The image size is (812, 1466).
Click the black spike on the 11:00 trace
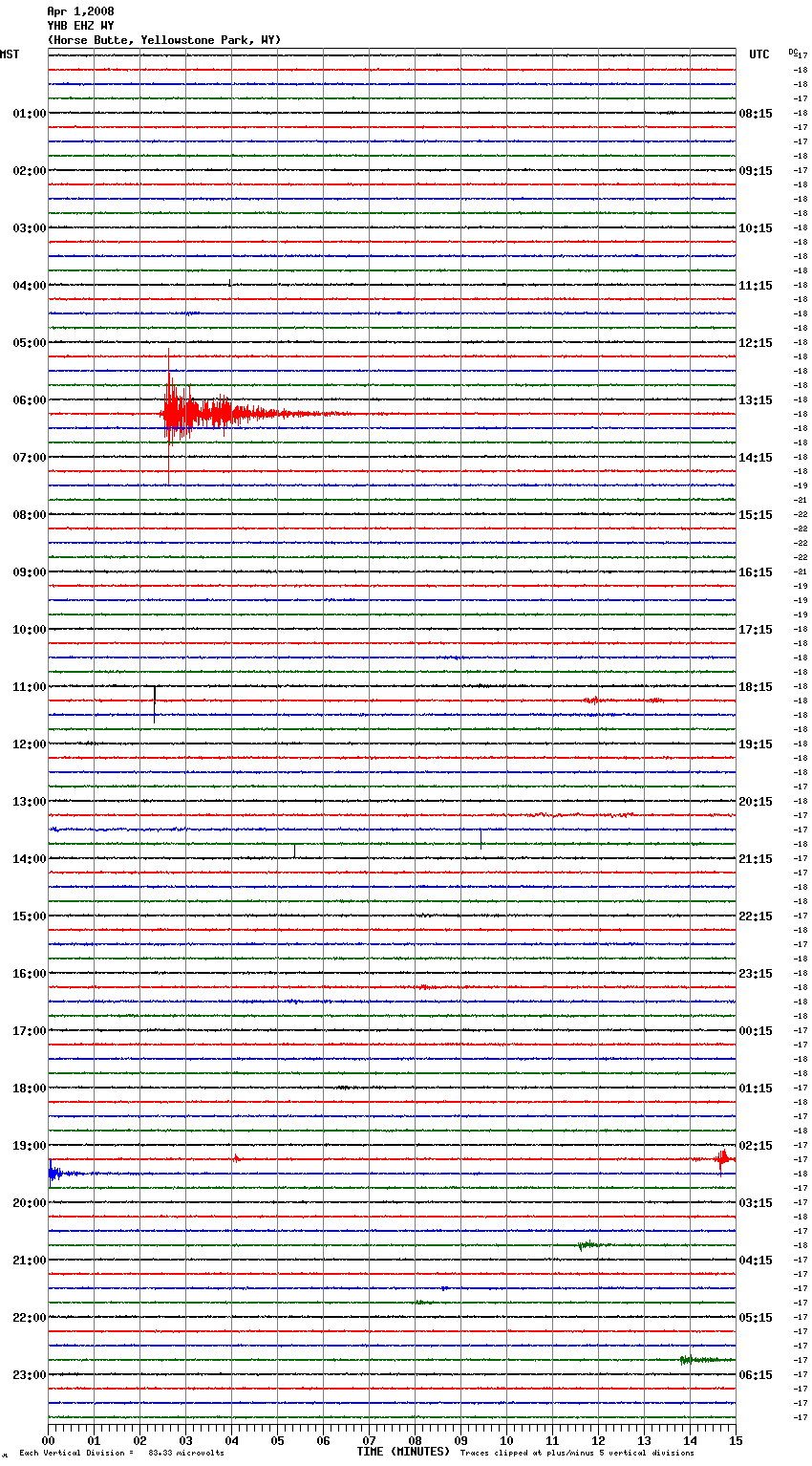pos(155,704)
